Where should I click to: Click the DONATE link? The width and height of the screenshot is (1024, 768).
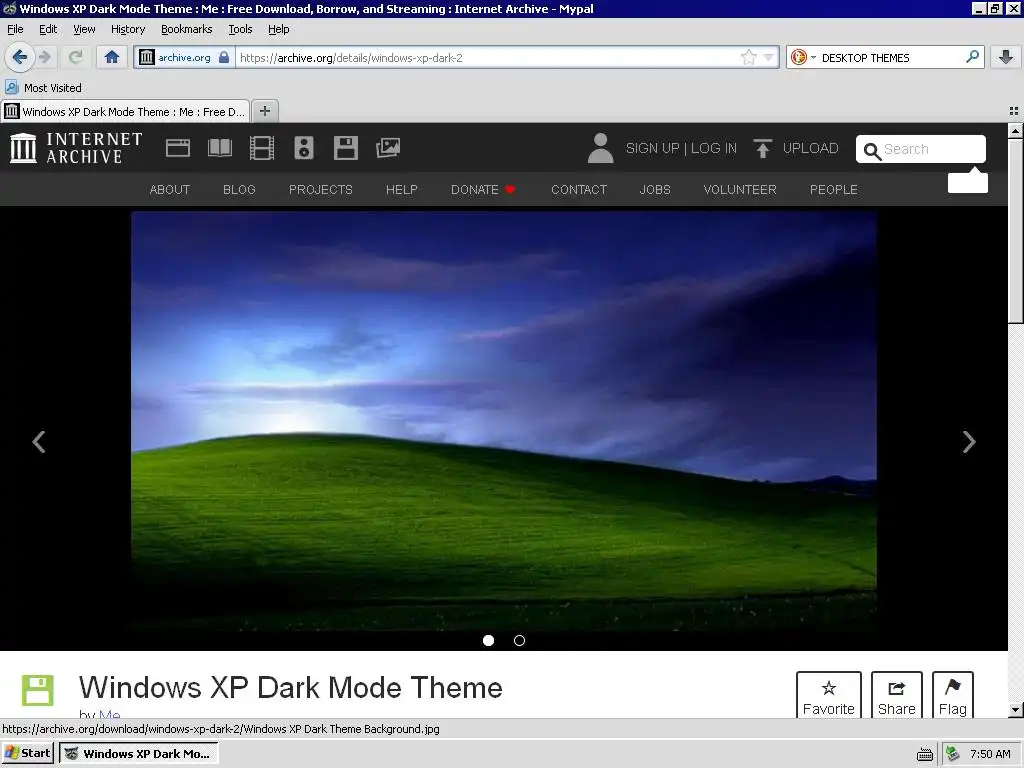483,189
